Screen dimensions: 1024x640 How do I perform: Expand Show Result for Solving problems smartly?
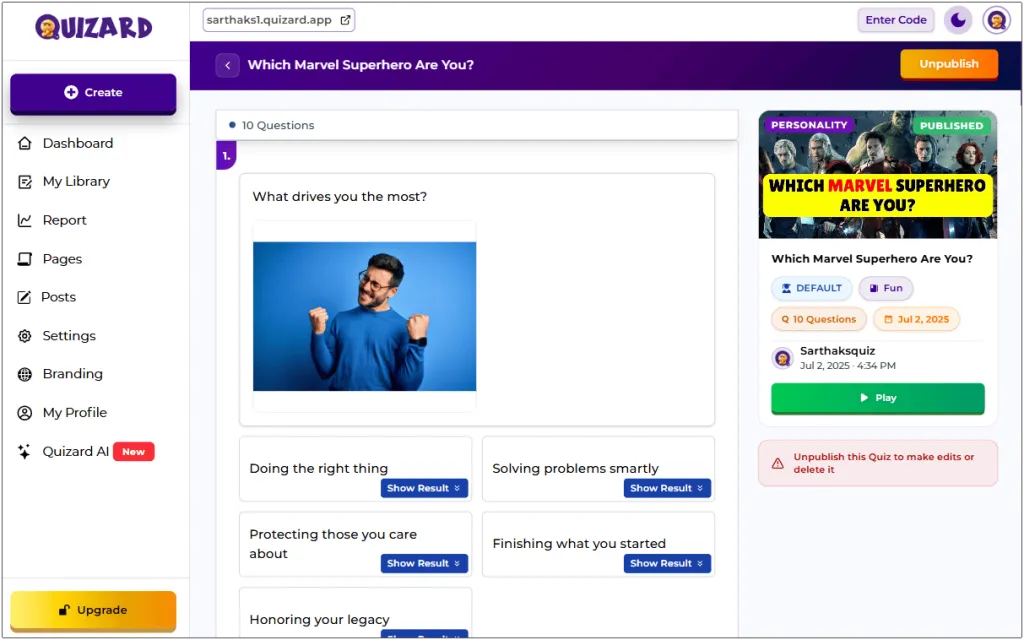tap(667, 488)
